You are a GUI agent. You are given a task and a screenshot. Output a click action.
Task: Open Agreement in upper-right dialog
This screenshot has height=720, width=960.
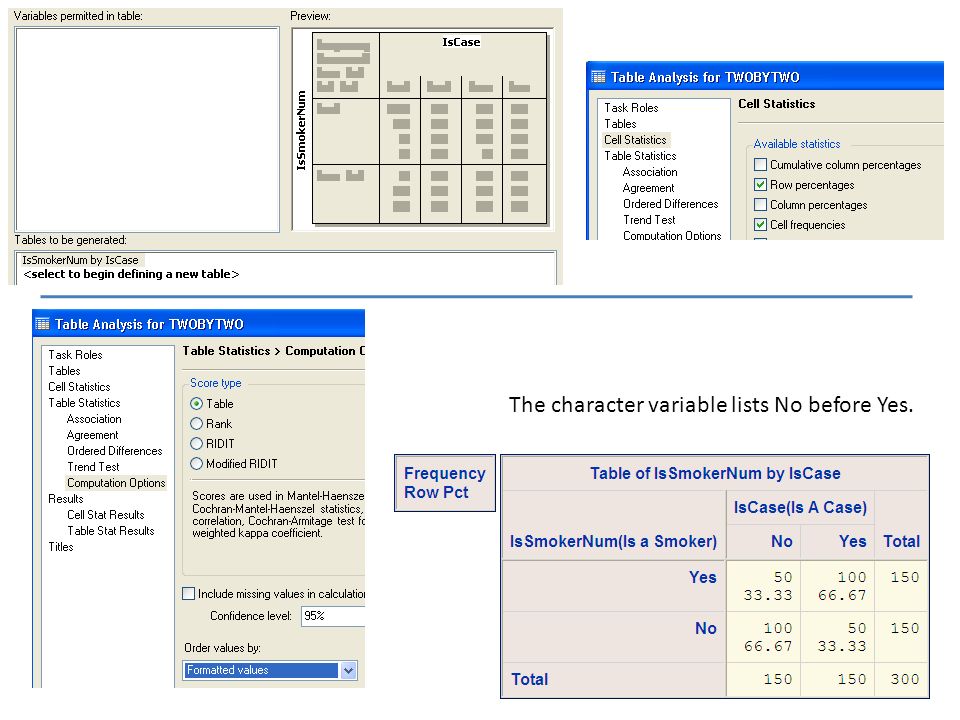[x=648, y=188]
